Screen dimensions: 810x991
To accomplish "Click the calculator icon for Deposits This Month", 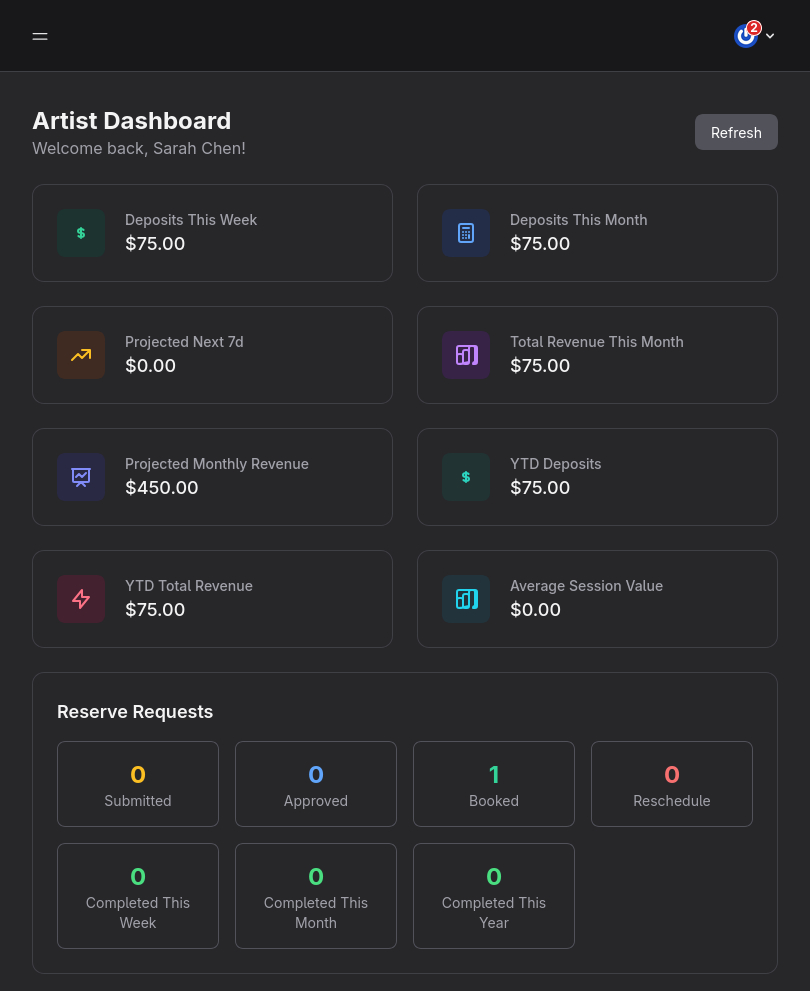I will tap(466, 233).
